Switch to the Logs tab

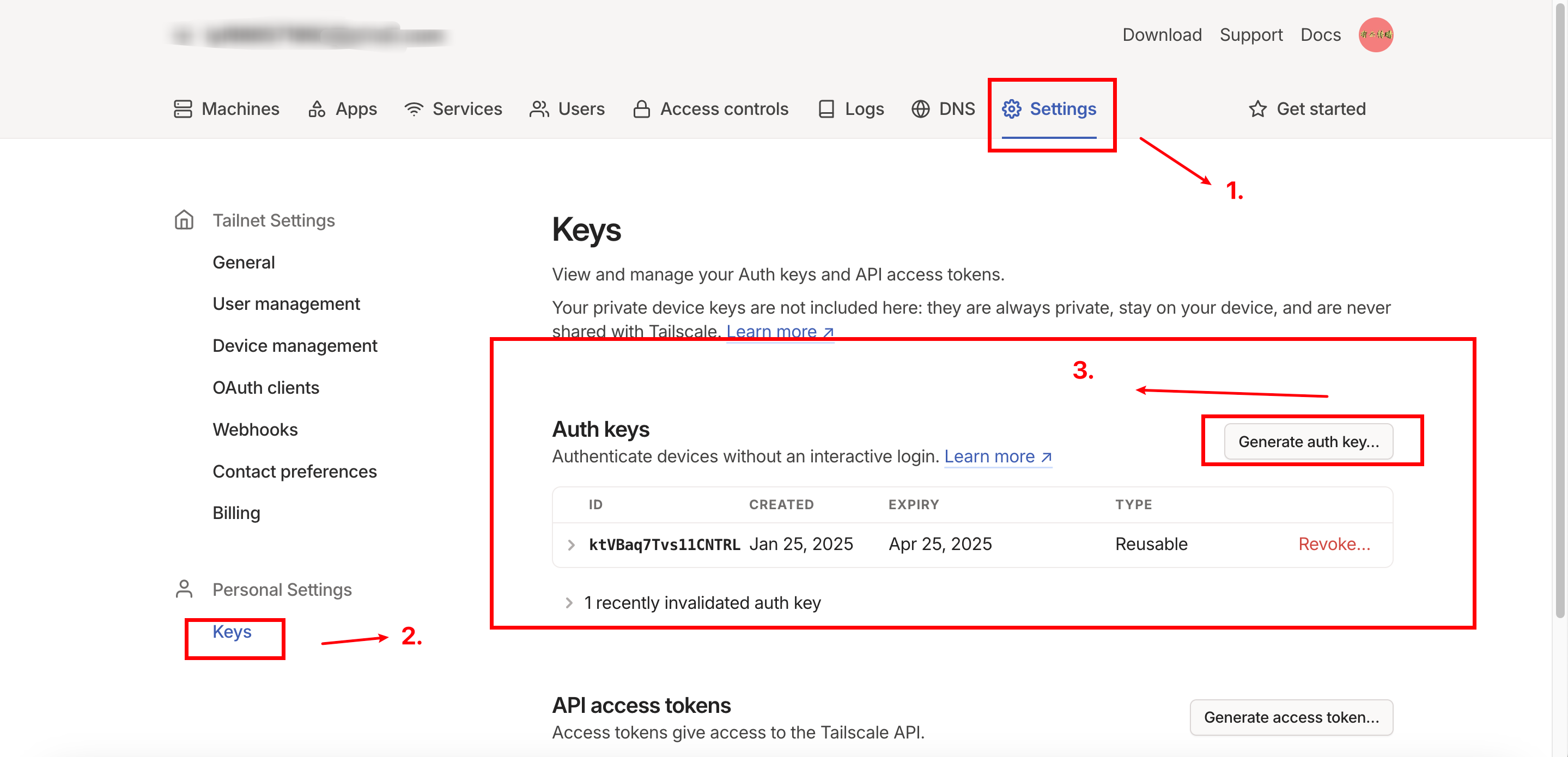point(851,109)
